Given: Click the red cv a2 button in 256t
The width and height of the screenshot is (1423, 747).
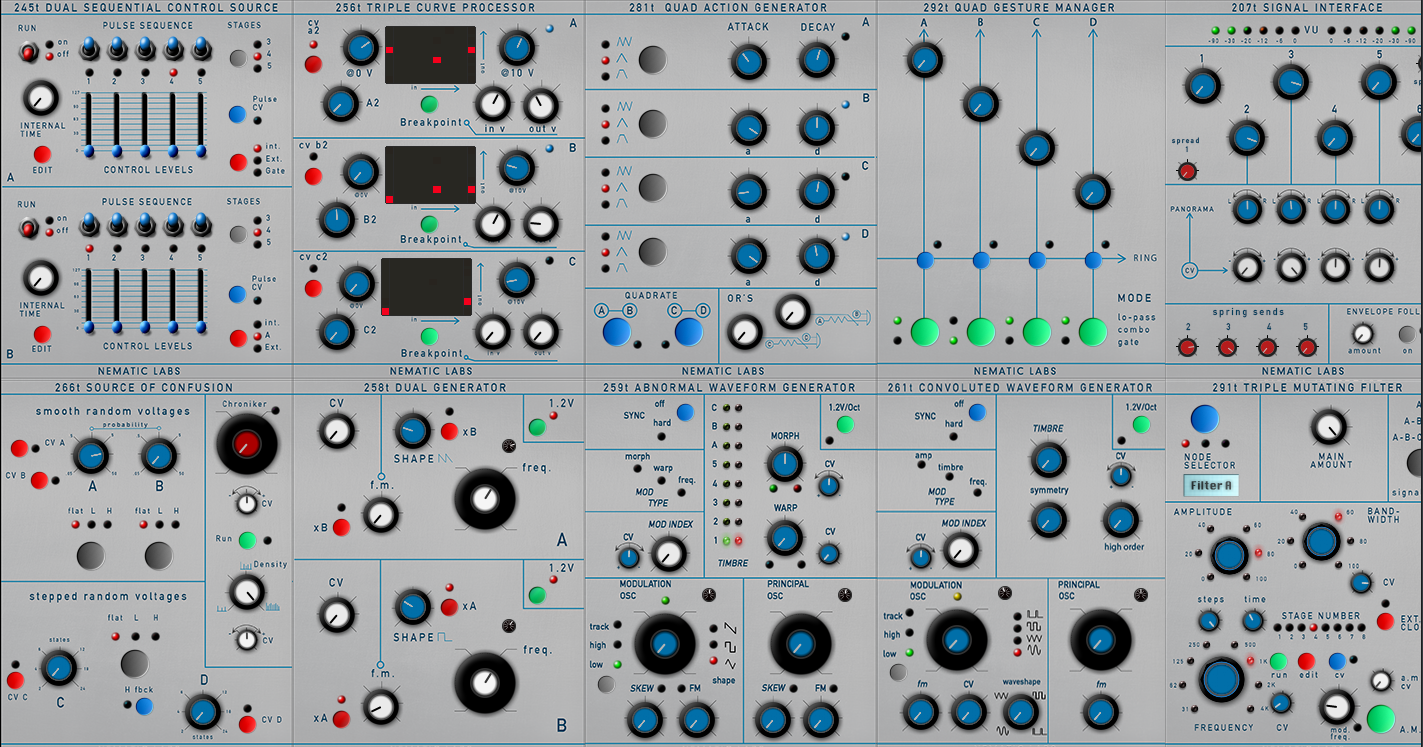Looking at the screenshot, I should [313, 64].
